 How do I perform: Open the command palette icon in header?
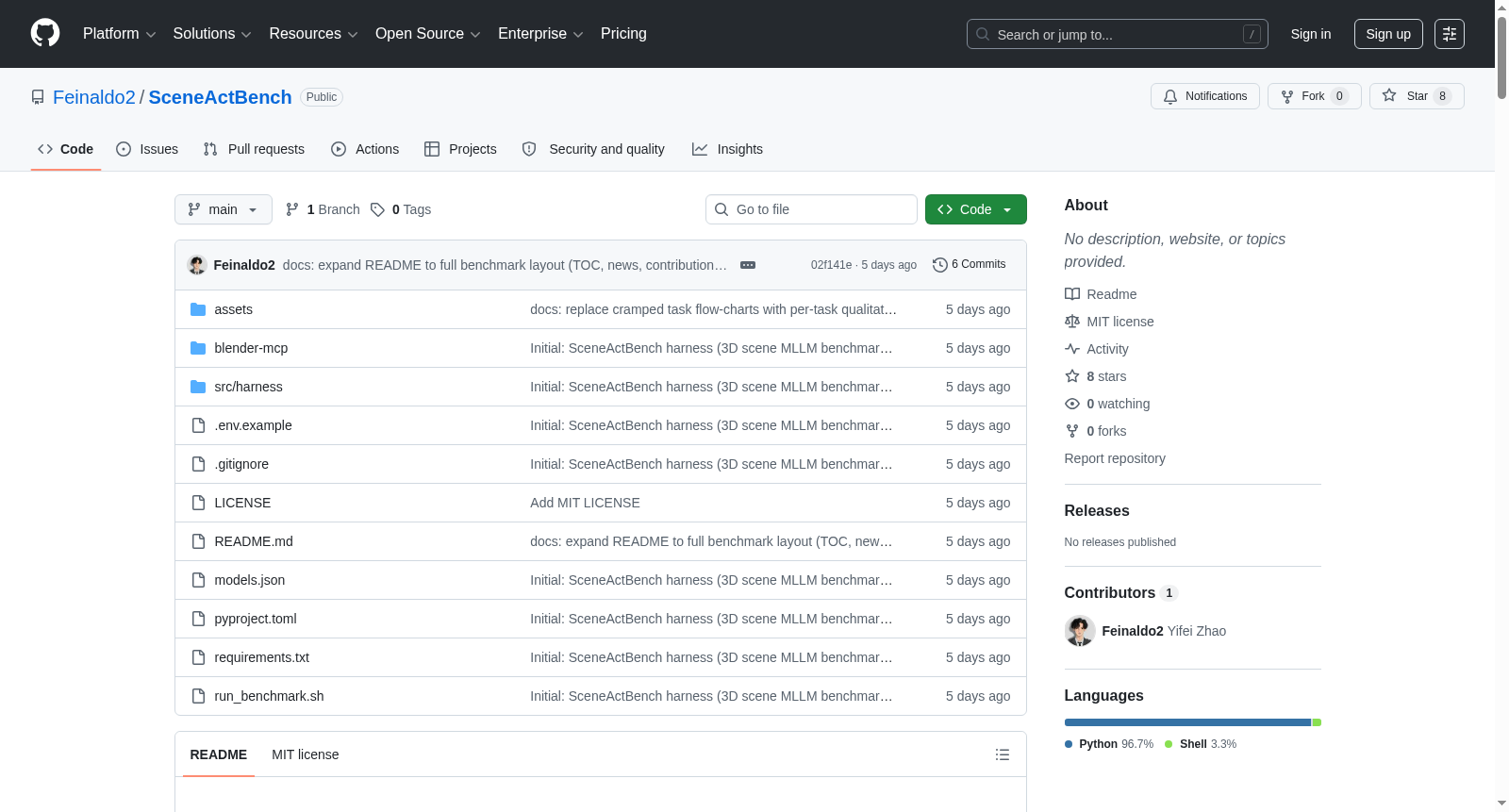point(1449,34)
